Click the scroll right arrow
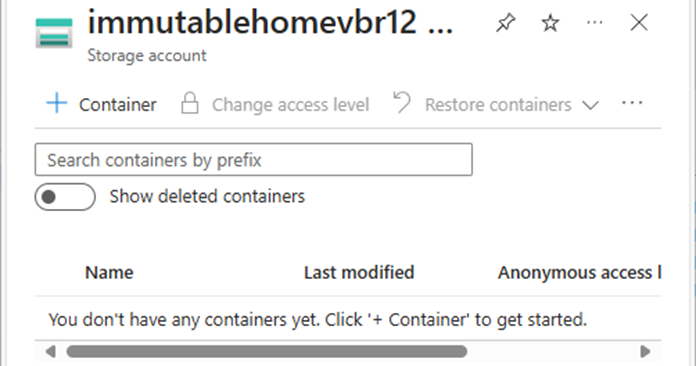696x366 pixels. click(x=645, y=352)
